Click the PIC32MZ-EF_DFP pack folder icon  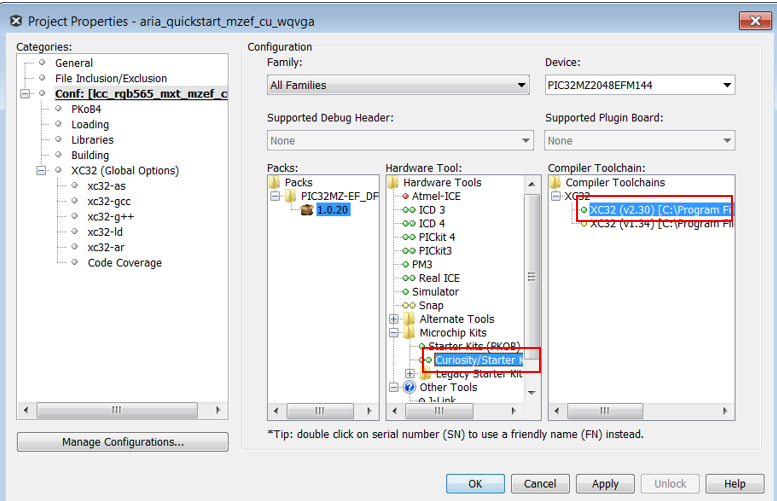pos(291,196)
